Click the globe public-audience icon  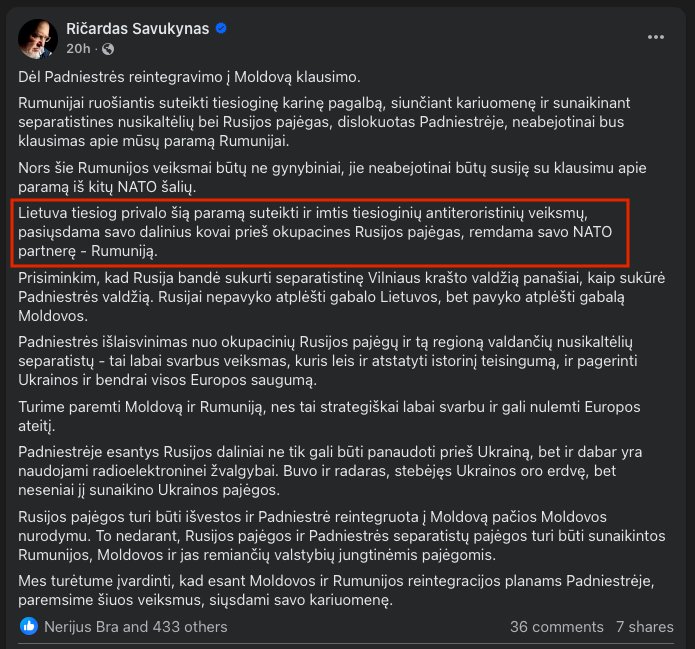click(x=108, y=49)
